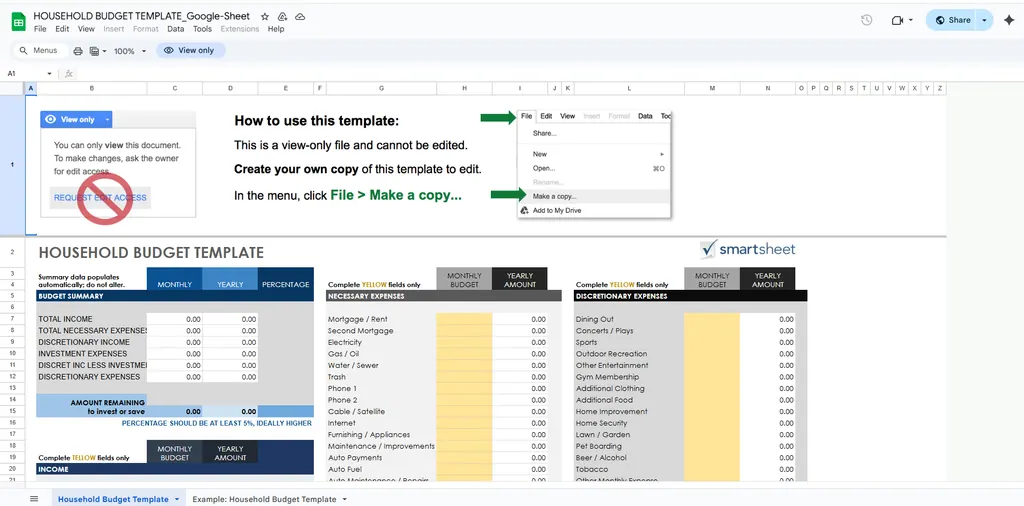Switch to Example: Household Budget Template tab

coord(264,499)
